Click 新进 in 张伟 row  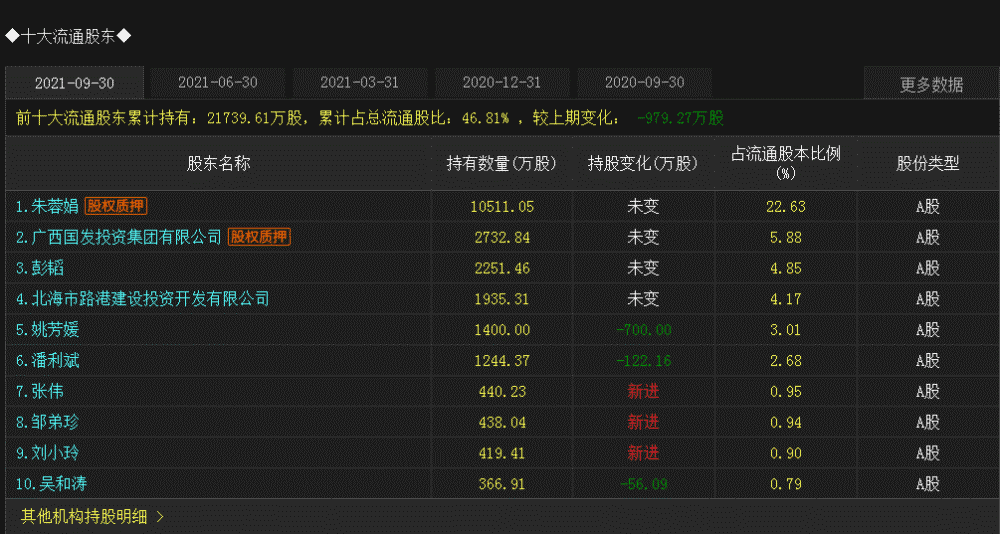click(643, 391)
